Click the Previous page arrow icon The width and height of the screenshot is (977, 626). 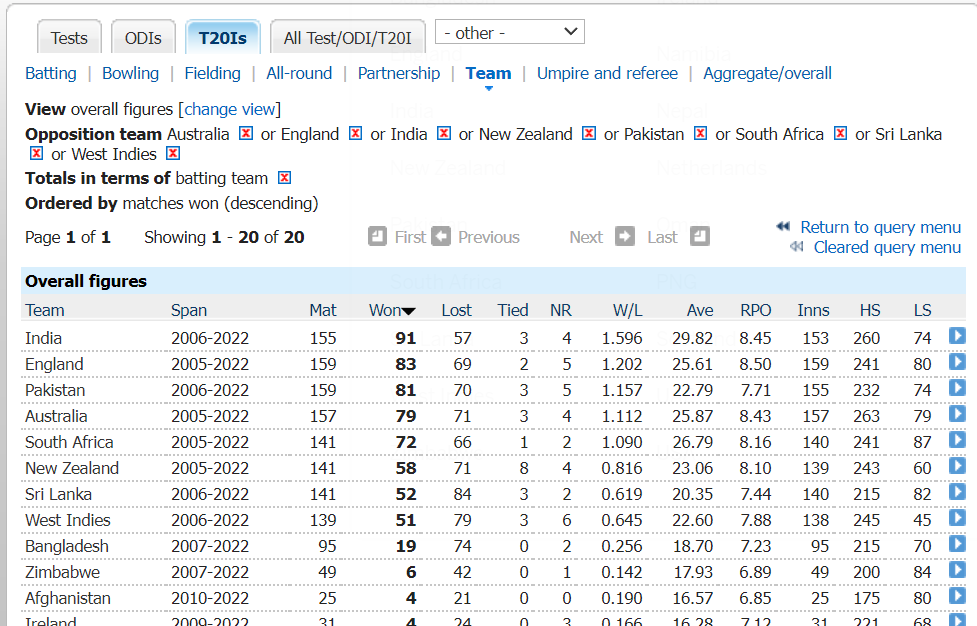click(441, 236)
